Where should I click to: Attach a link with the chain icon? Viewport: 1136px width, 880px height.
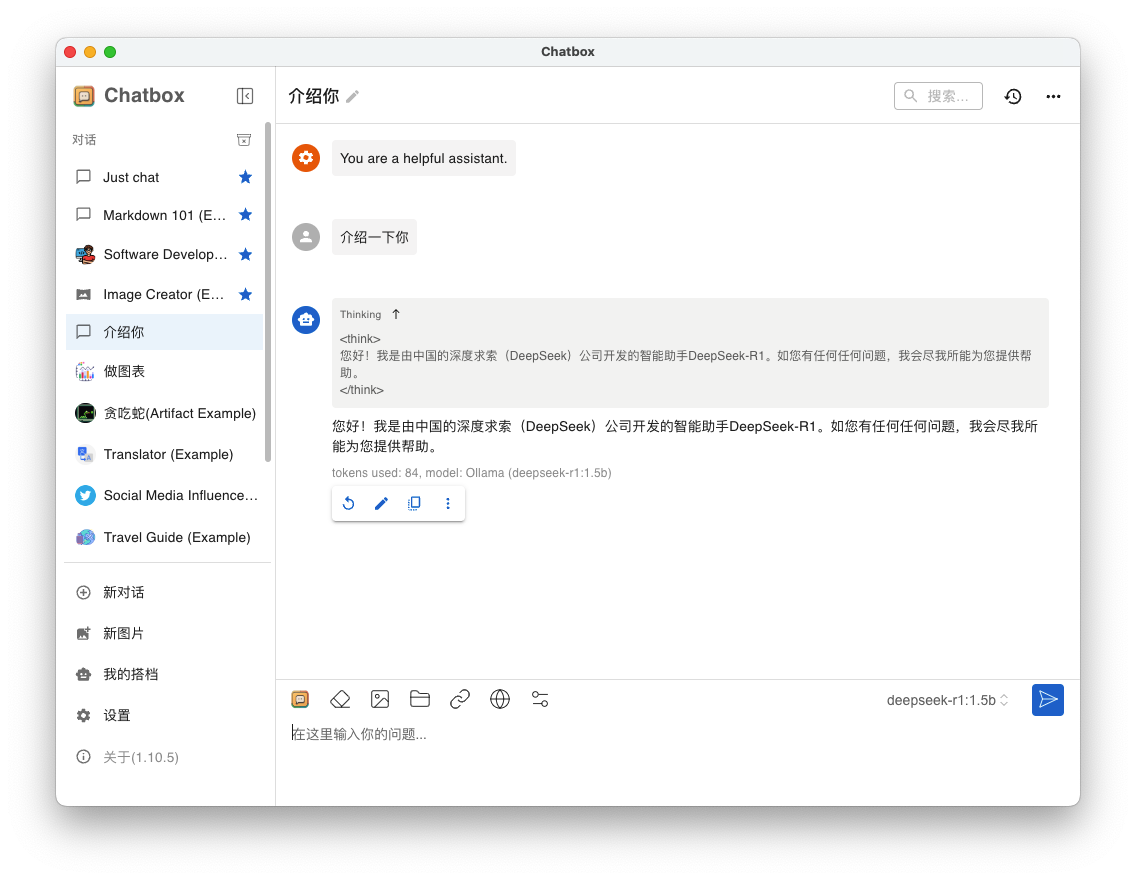coord(460,699)
